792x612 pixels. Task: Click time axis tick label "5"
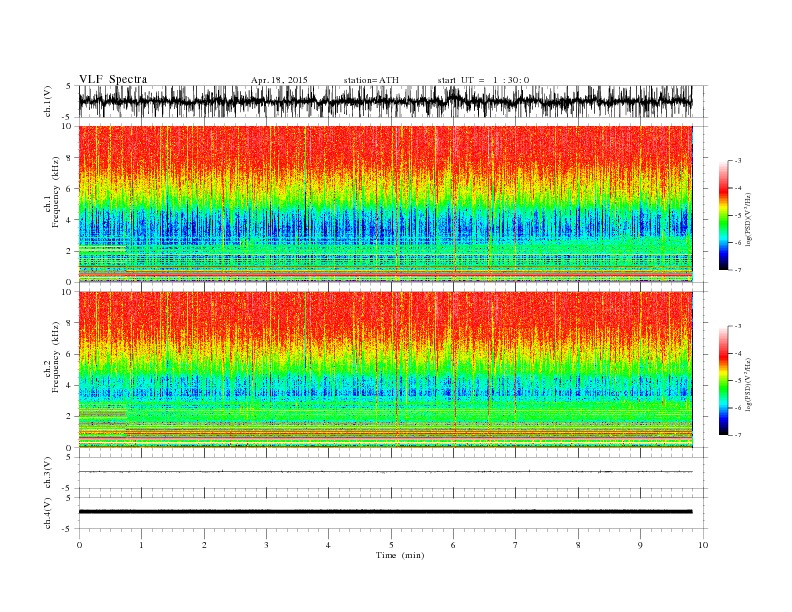pos(391,545)
